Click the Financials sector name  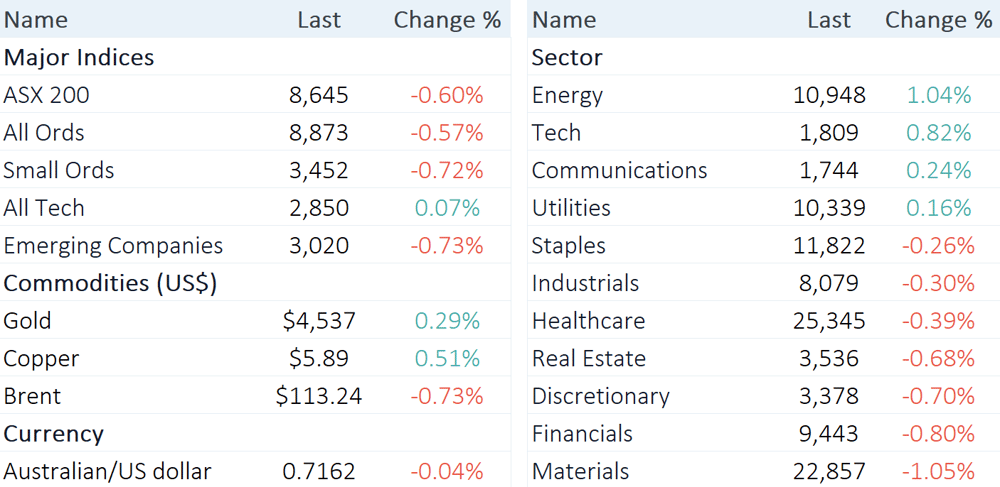582,433
